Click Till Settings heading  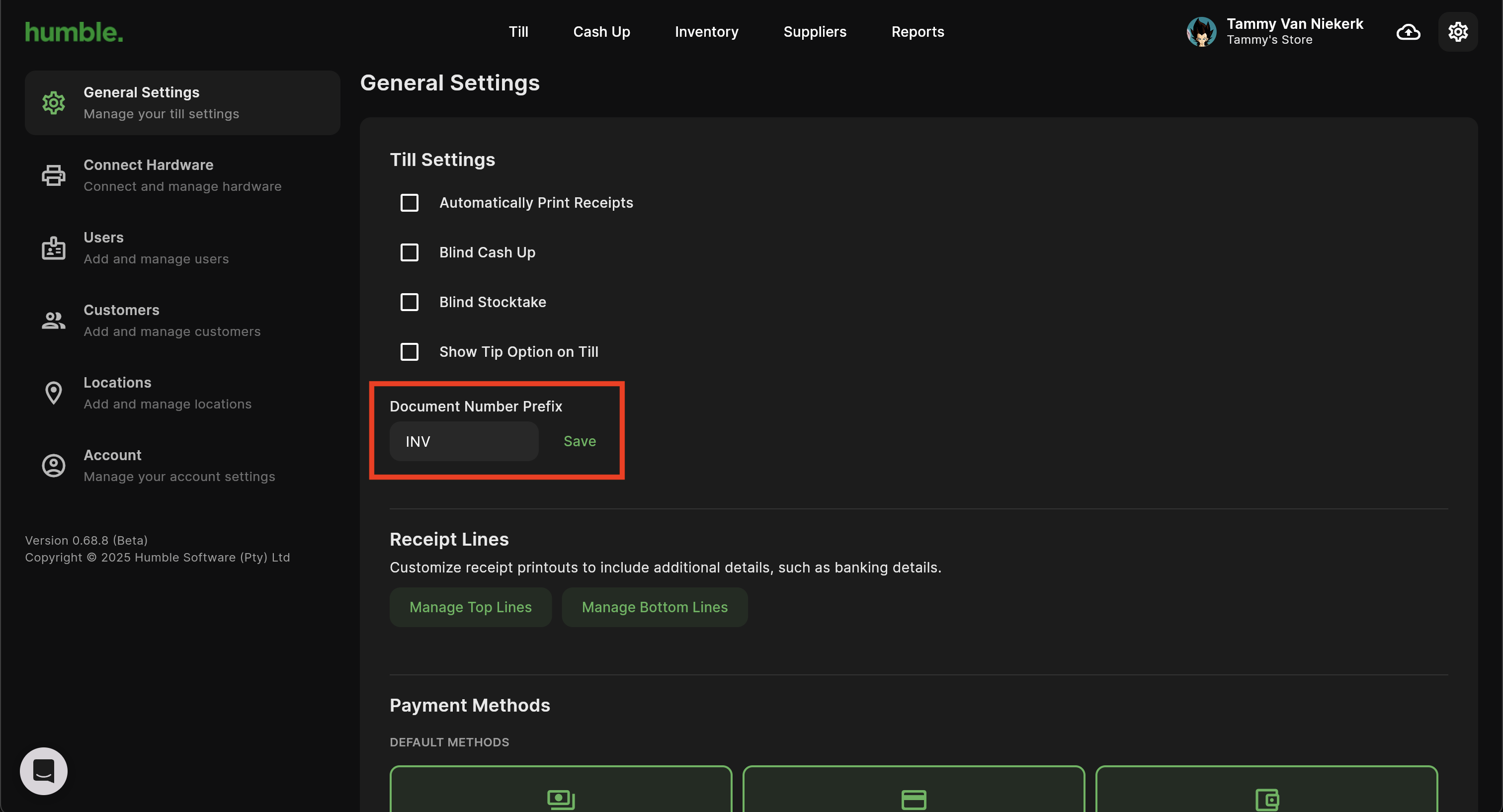pyautogui.click(x=442, y=159)
